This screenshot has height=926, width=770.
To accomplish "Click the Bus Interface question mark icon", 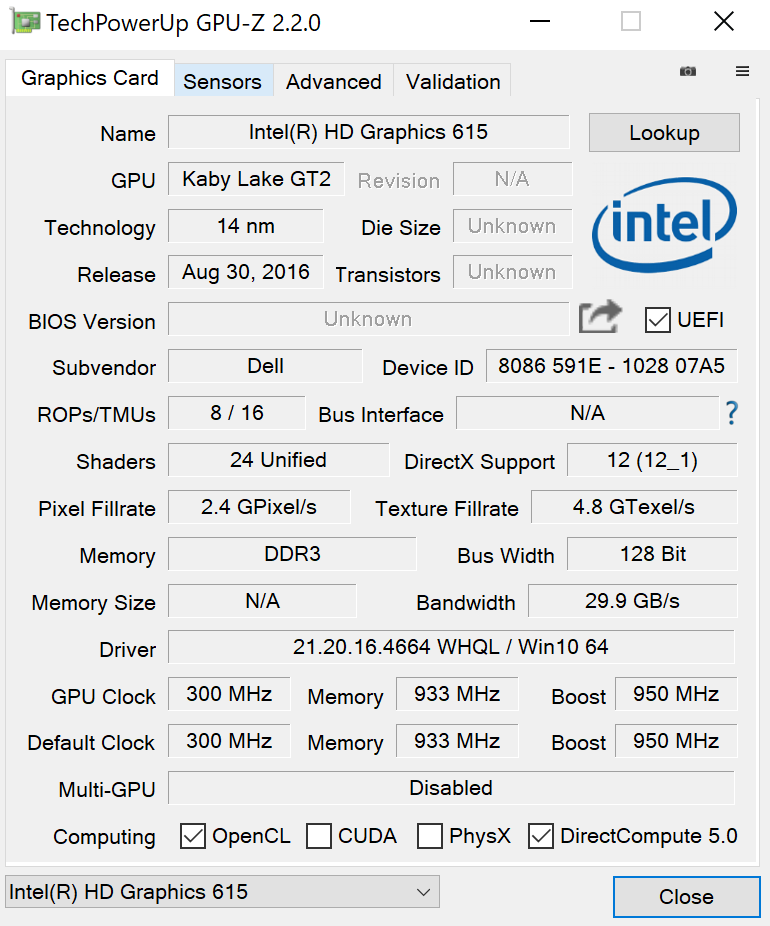I will pyautogui.click(x=732, y=413).
